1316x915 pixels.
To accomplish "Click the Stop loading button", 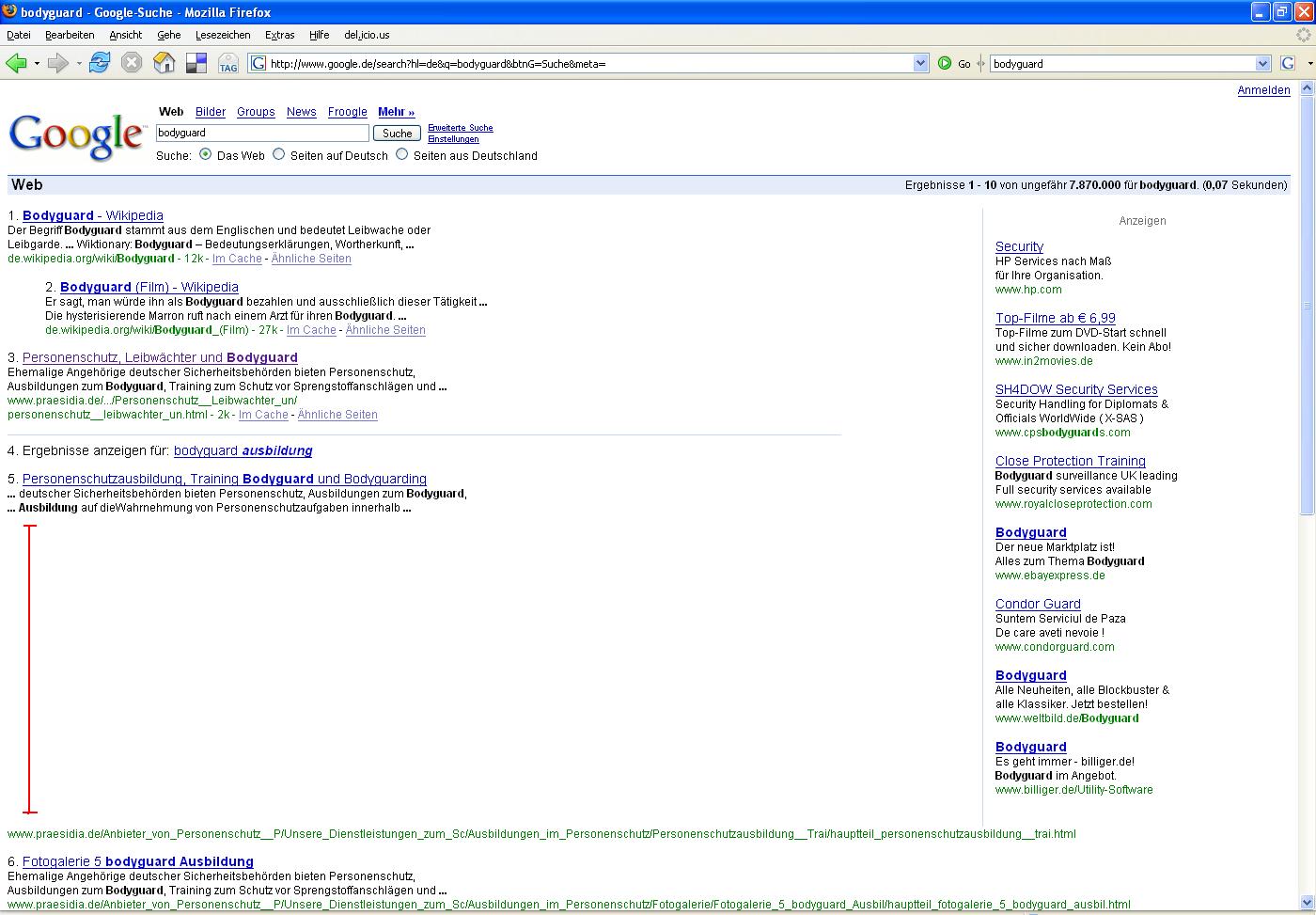I will 132,63.
